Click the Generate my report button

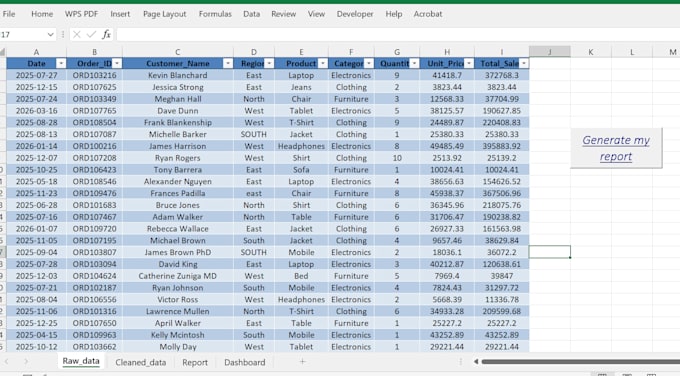click(x=616, y=148)
